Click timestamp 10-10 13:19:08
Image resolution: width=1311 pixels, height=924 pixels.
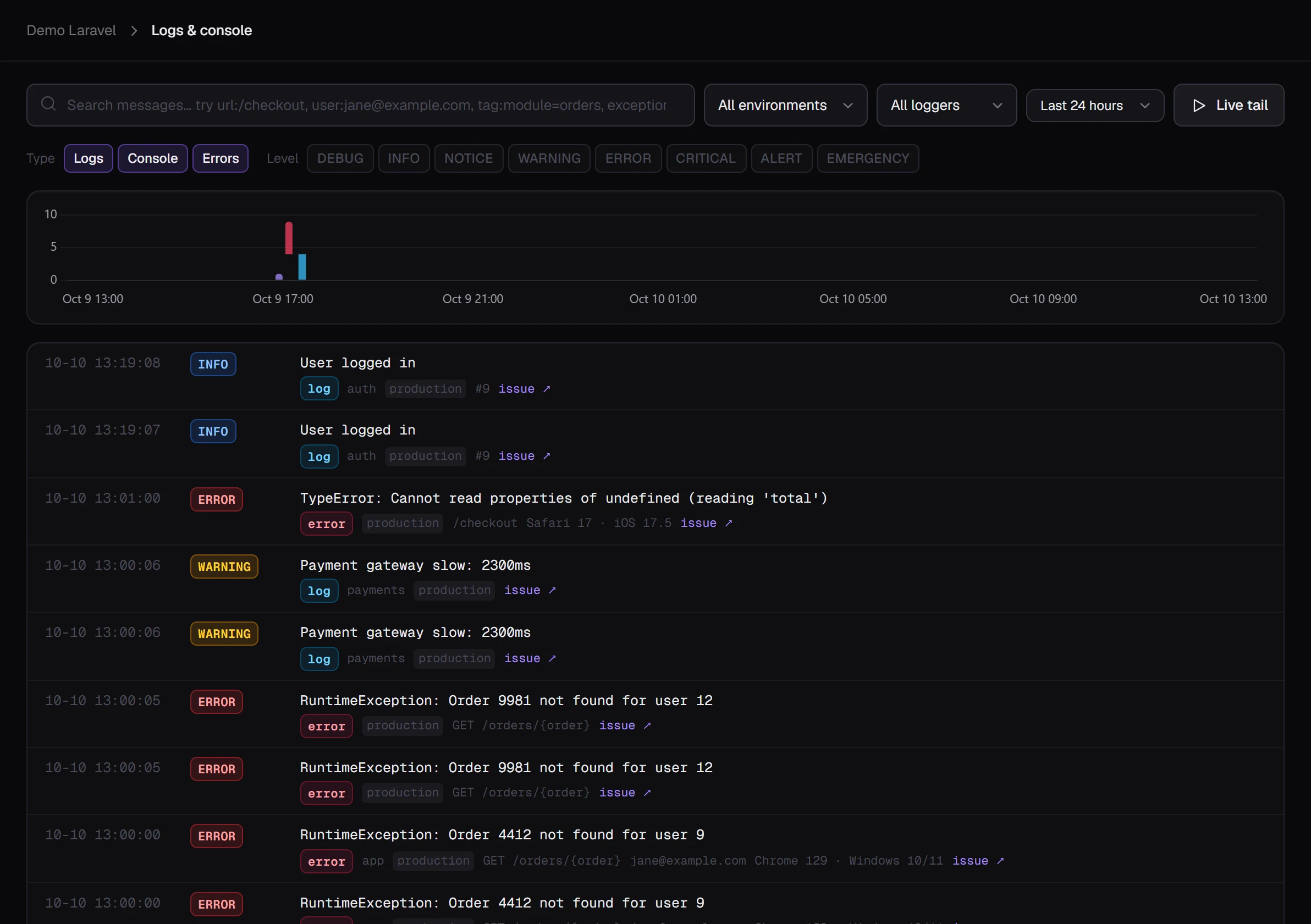103,363
